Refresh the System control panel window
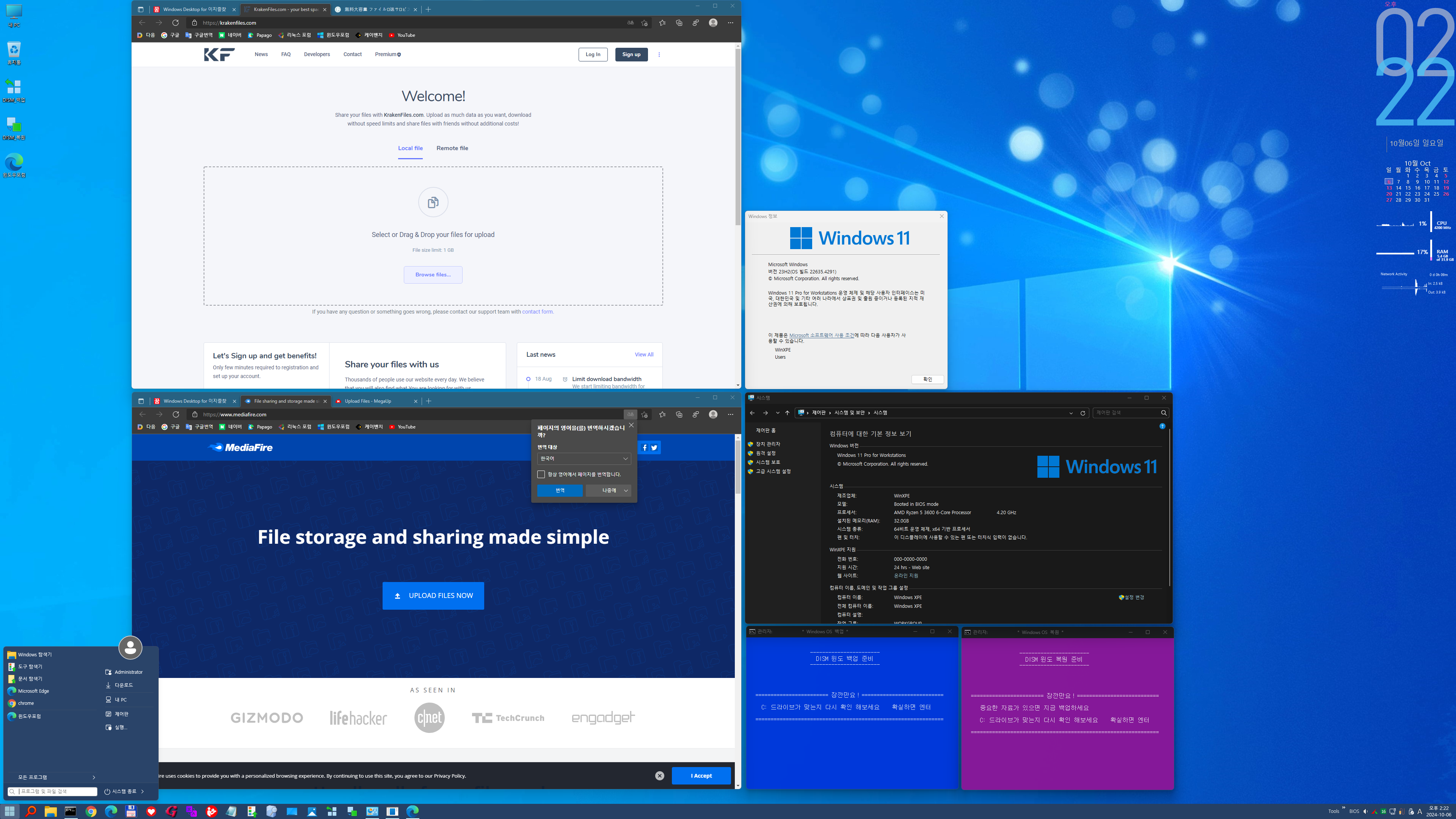The image size is (1456, 819). pos(1083,413)
